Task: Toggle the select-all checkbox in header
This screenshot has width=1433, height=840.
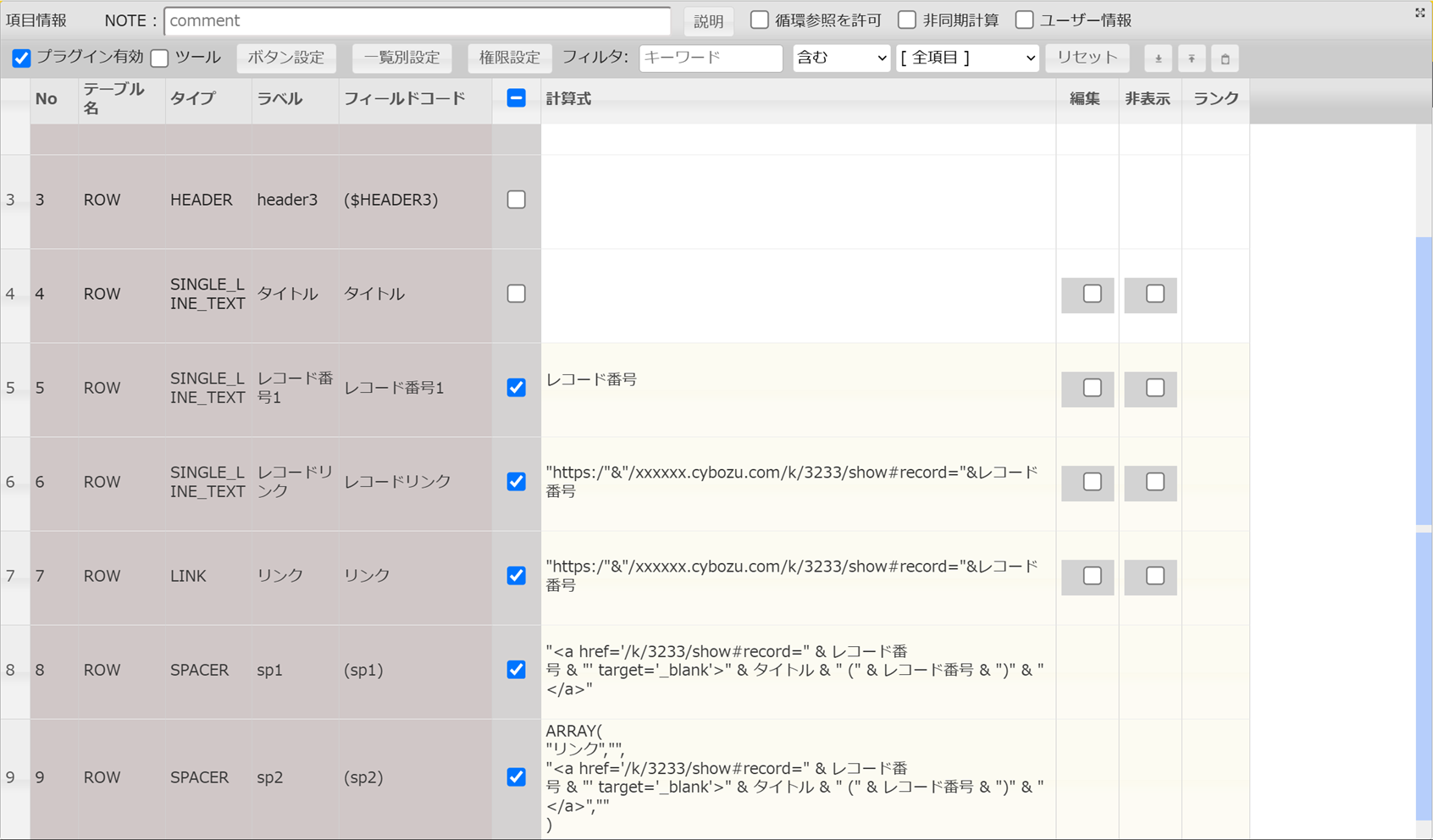Action: click(517, 98)
